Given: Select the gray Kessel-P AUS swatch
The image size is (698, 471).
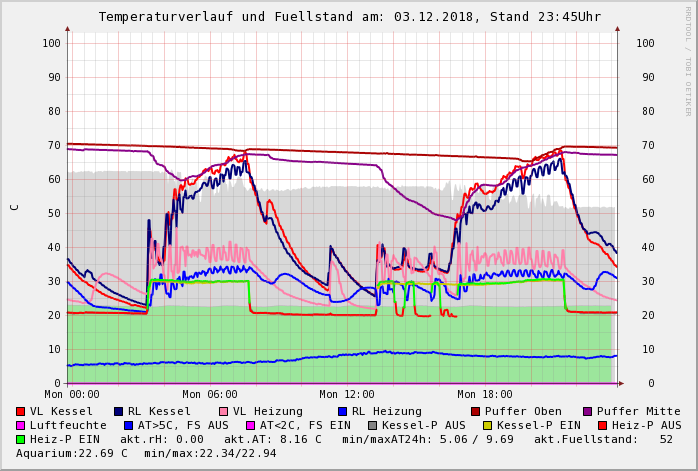Looking at the screenshot, I should click(370, 425).
